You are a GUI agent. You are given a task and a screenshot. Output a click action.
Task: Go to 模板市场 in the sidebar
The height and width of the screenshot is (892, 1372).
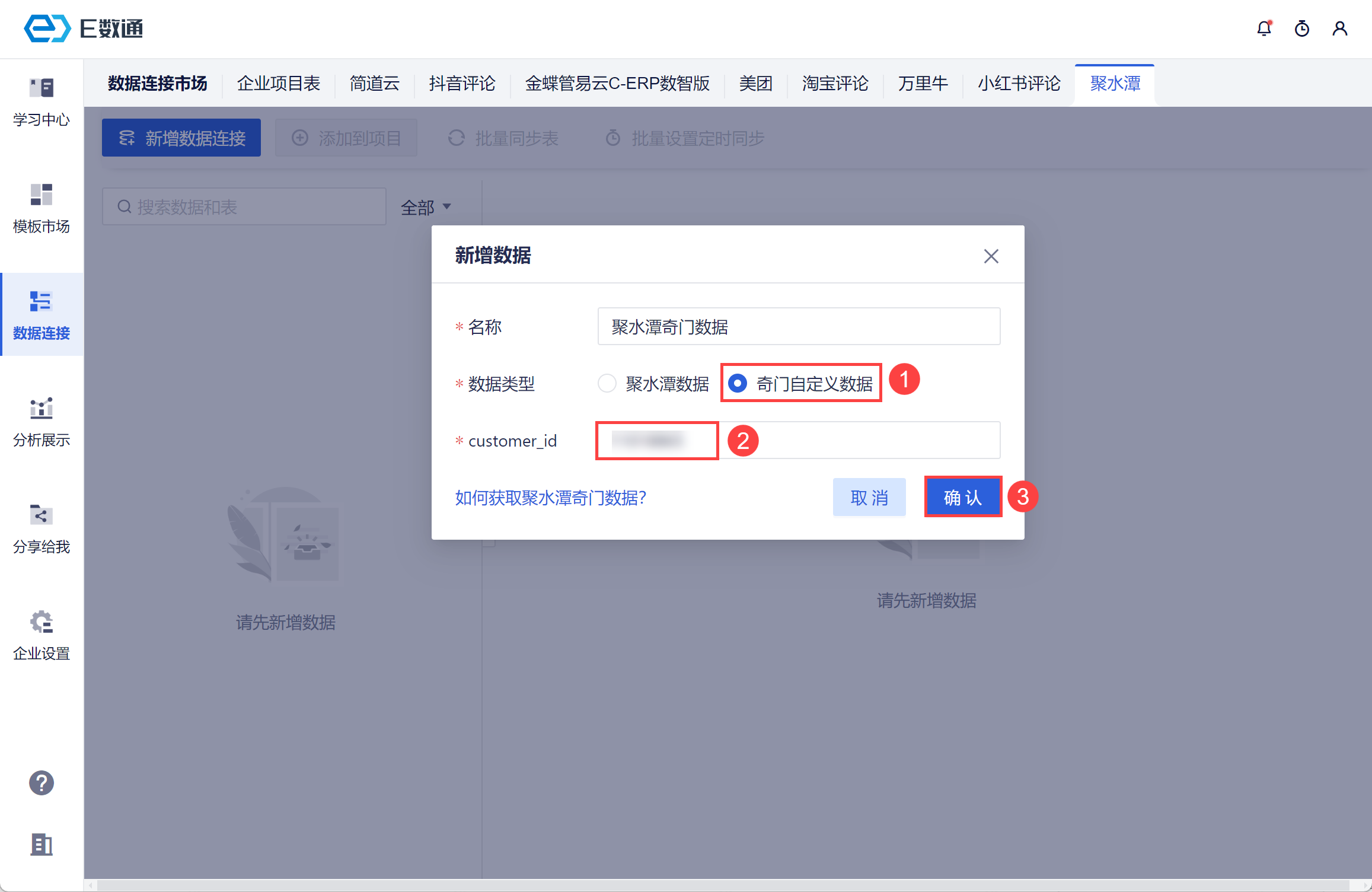pyautogui.click(x=42, y=208)
